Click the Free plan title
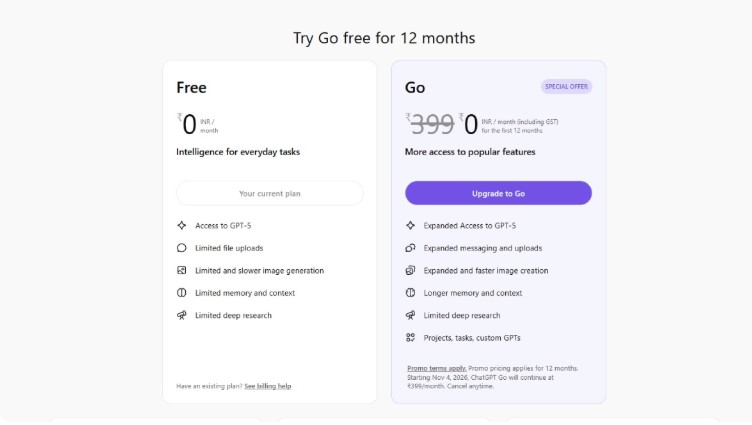Image resolution: width=752 pixels, height=425 pixels. 191,88
